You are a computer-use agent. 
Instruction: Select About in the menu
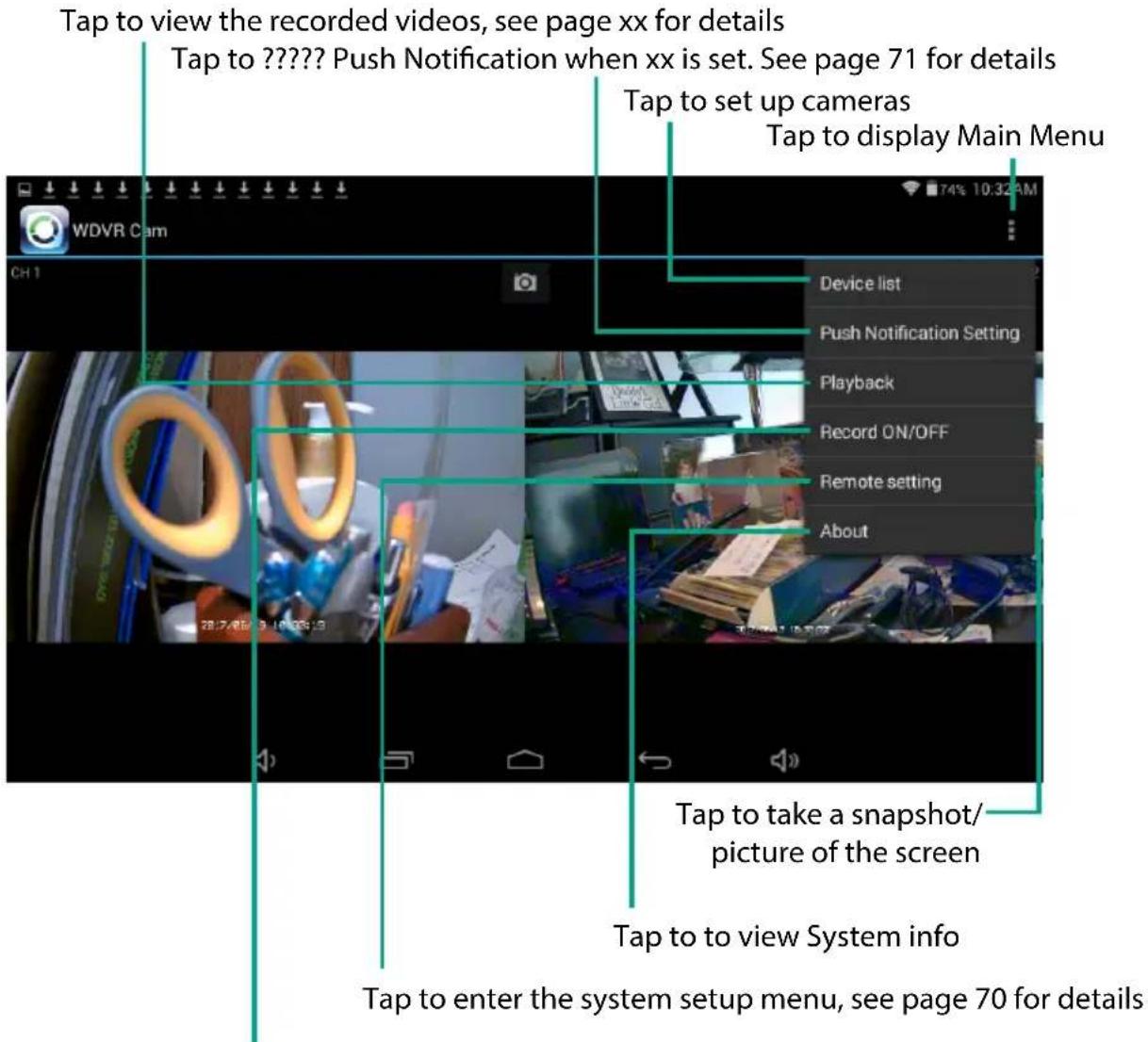pos(919,530)
